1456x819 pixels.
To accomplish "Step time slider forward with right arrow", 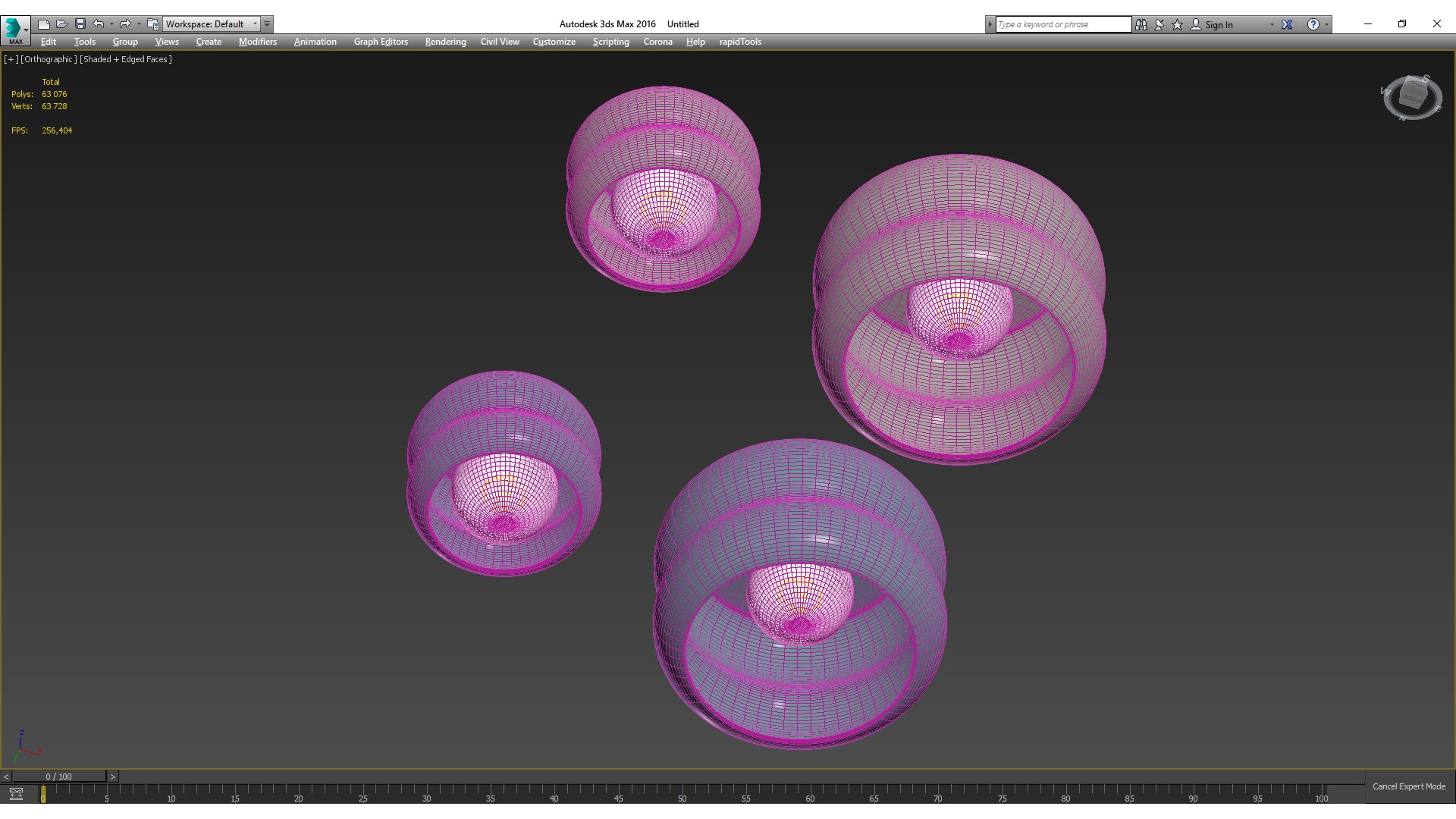I will [x=113, y=777].
